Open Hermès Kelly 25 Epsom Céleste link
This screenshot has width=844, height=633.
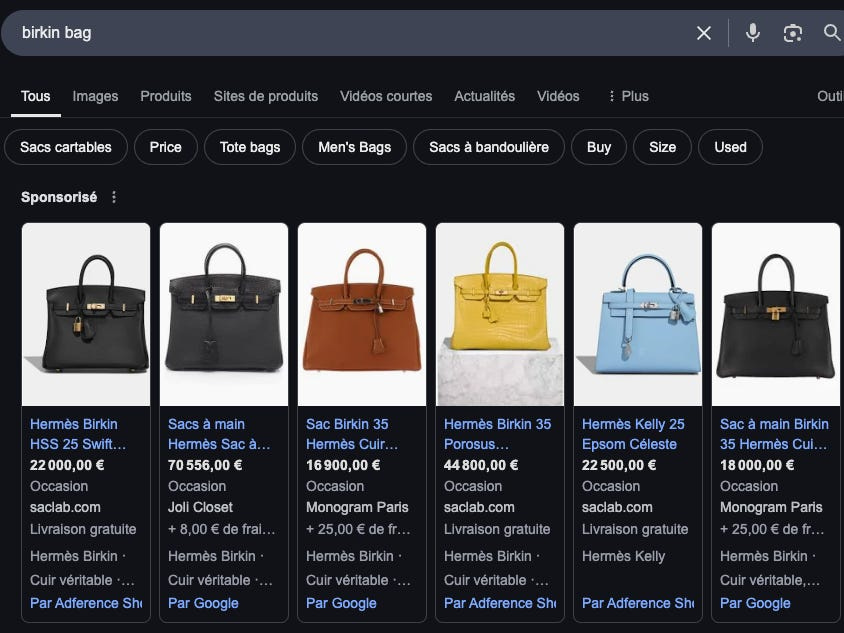coord(633,434)
